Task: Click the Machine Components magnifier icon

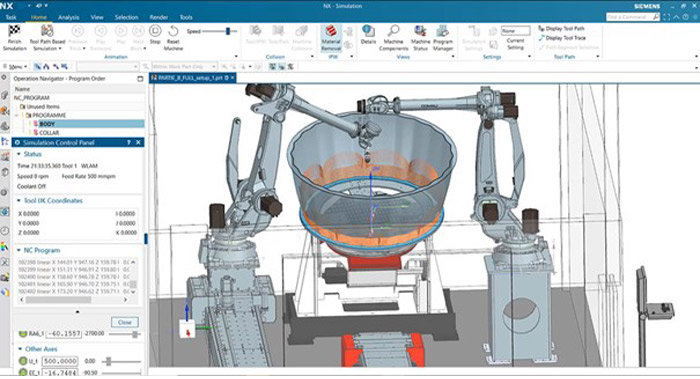Action: pos(393,31)
